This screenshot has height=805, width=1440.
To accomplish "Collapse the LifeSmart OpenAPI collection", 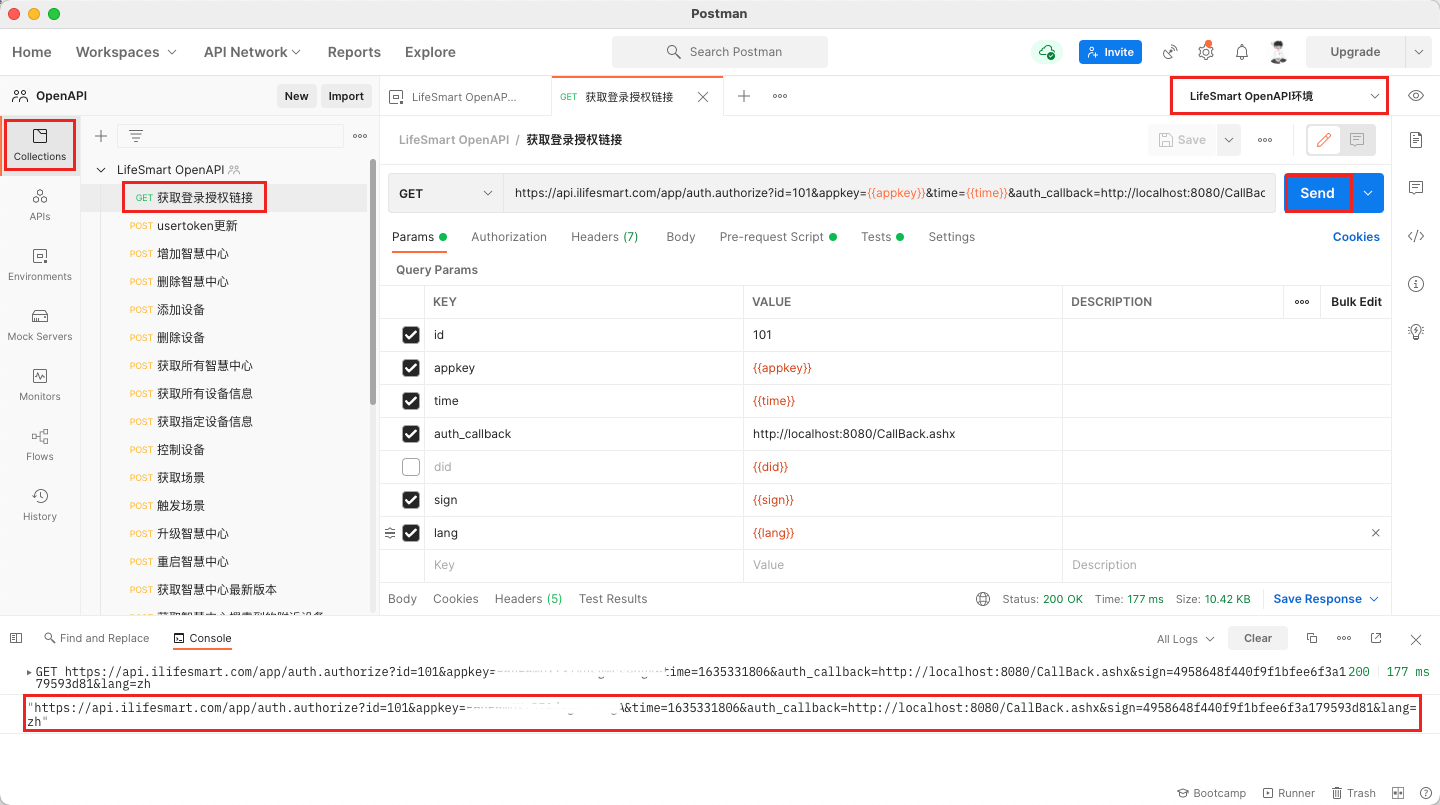I will pyautogui.click(x=101, y=170).
